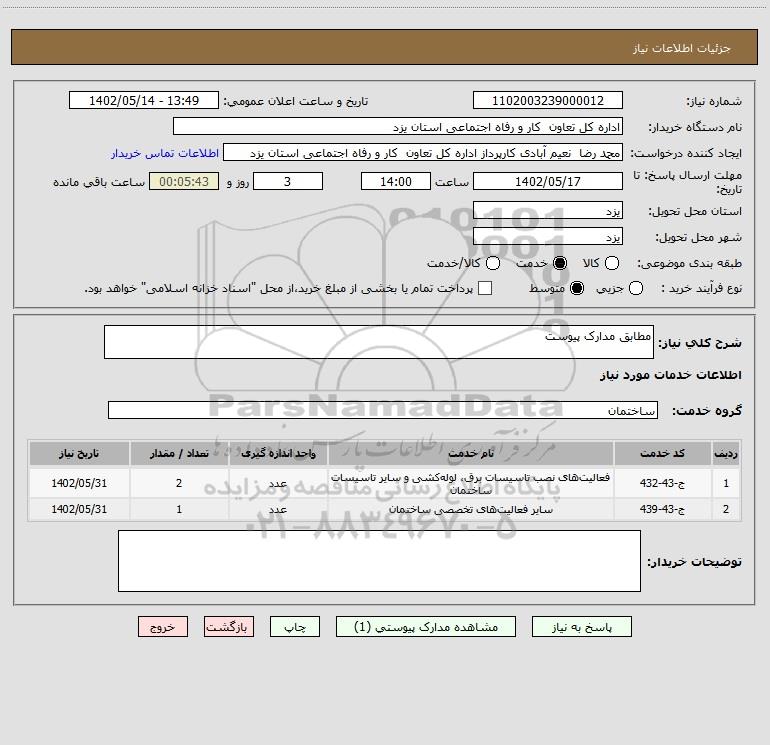Click the استان محل تحویل field
Viewport: 770px width, 745px height.
tap(548, 210)
